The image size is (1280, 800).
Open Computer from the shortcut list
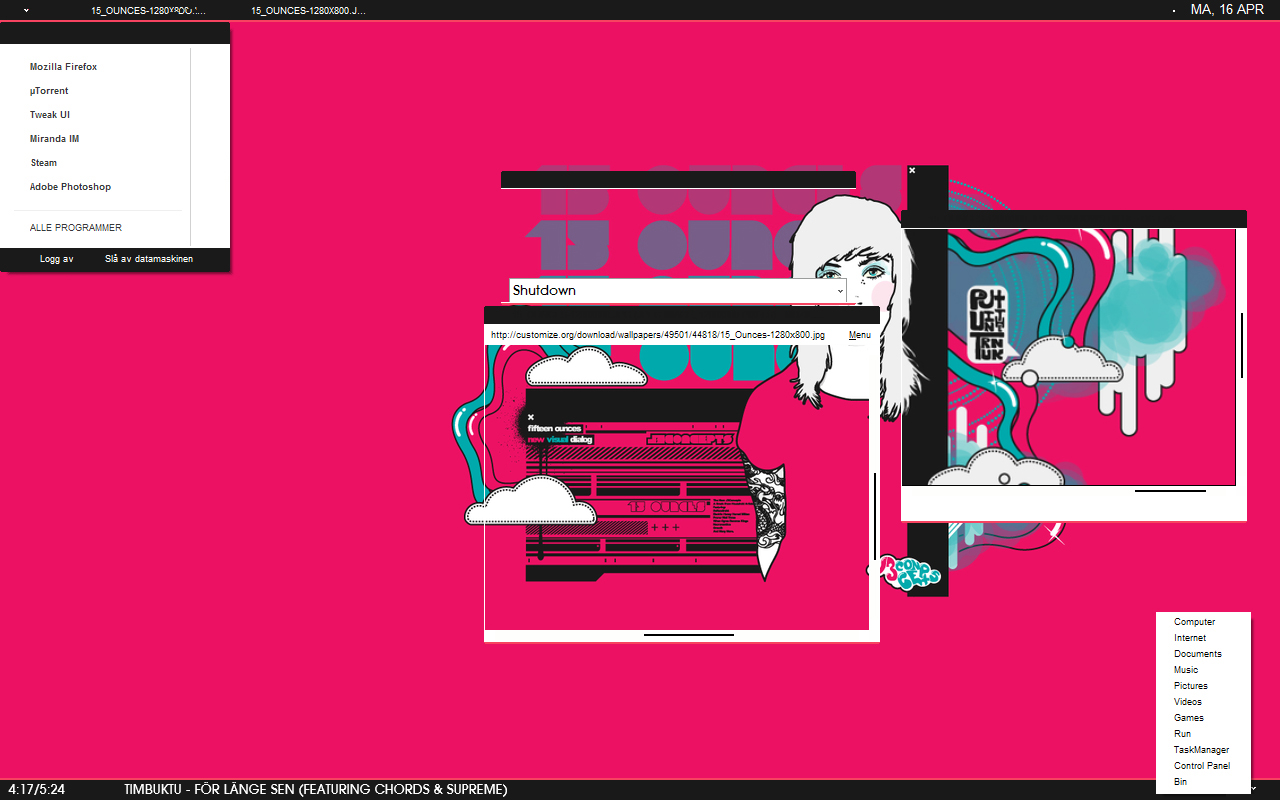[x=1194, y=622]
